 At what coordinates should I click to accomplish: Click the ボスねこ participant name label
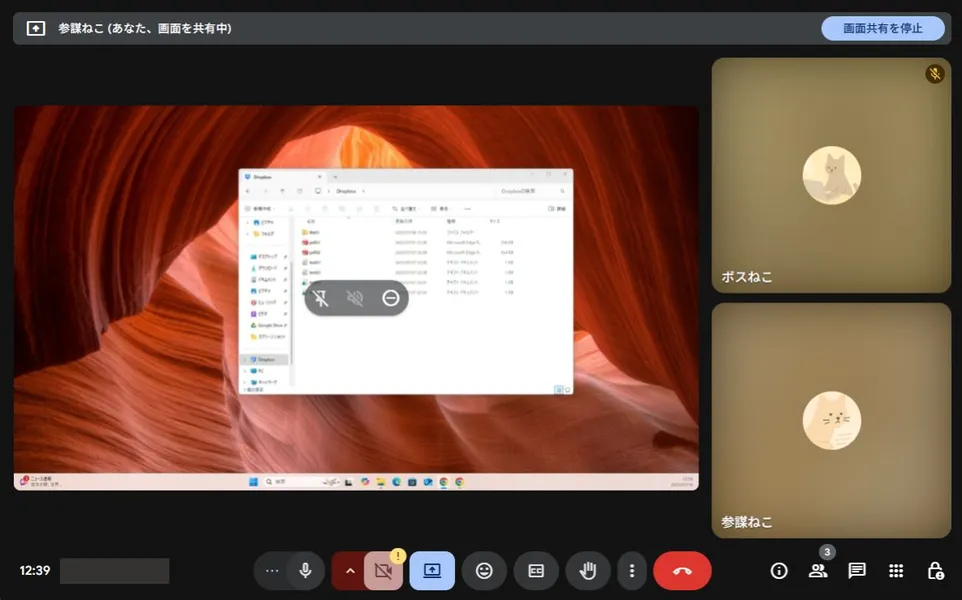746,277
